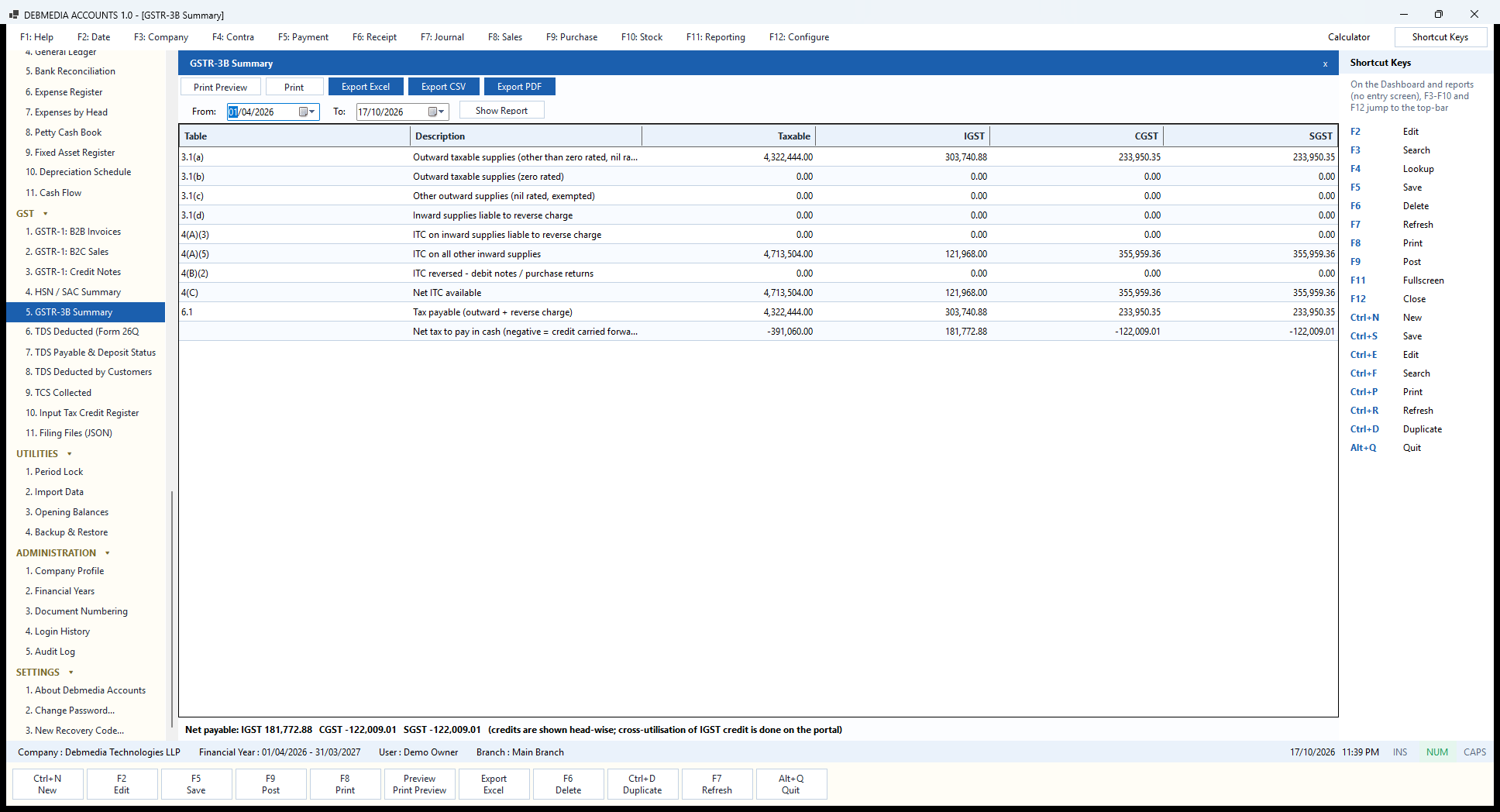Click the Export CSV button
This screenshot has width=1500, height=812.
[444, 87]
